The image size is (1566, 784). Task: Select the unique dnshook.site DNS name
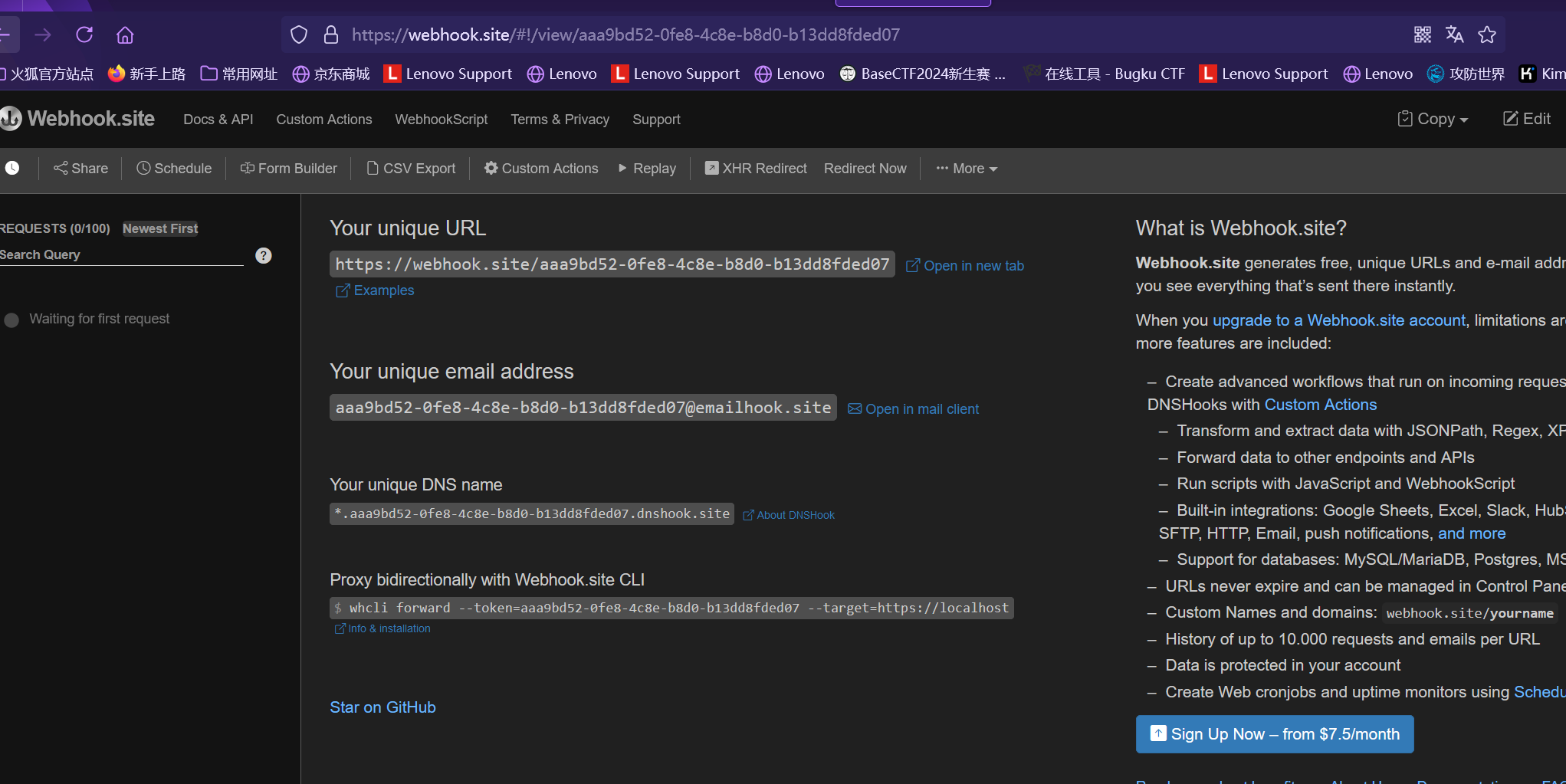point(532,513)
